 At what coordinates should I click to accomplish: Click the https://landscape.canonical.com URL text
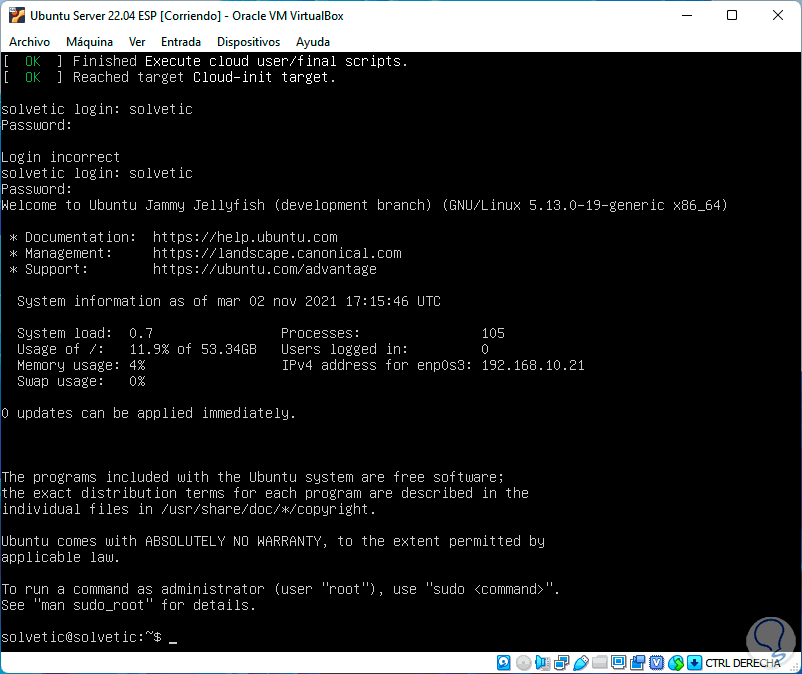click(277, 253)
